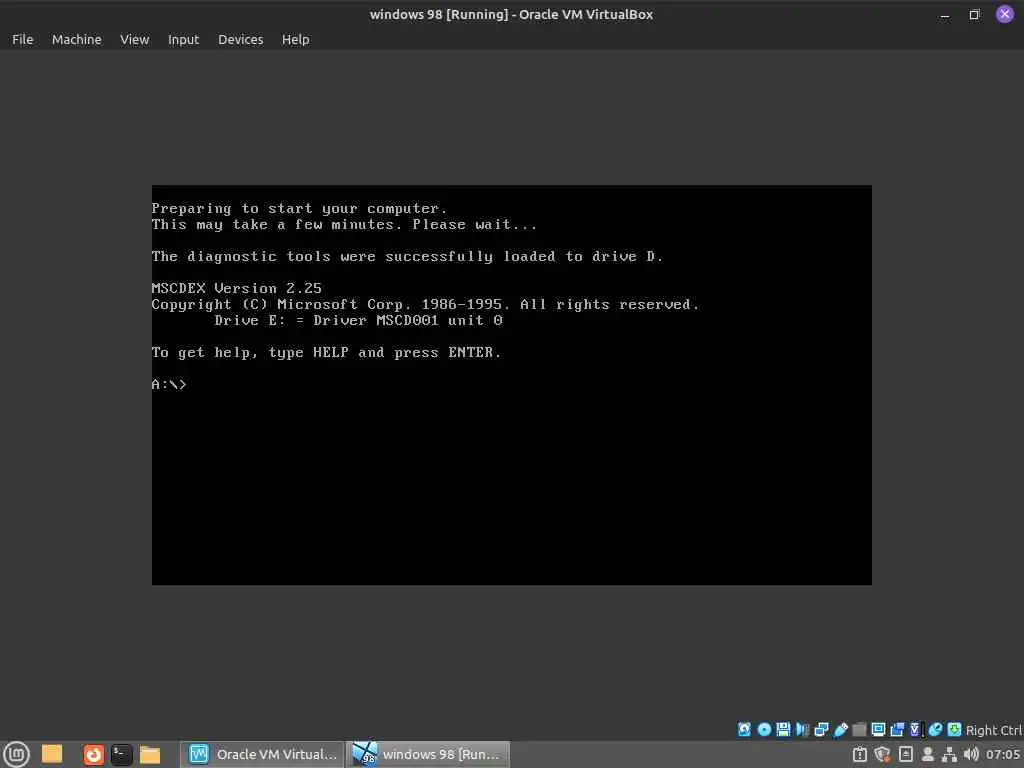Screen dimensions: 1024x768
Task: Open the Linux Mint start menu
Action: (x=16, y=754)
